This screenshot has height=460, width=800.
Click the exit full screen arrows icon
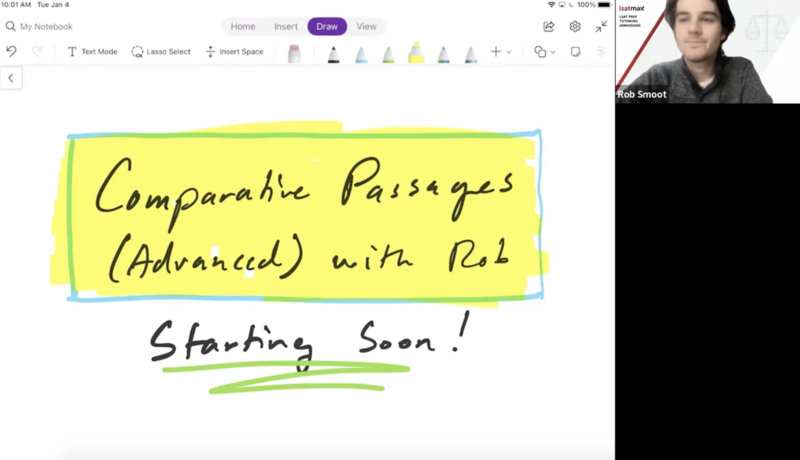(x=601, y=27)
